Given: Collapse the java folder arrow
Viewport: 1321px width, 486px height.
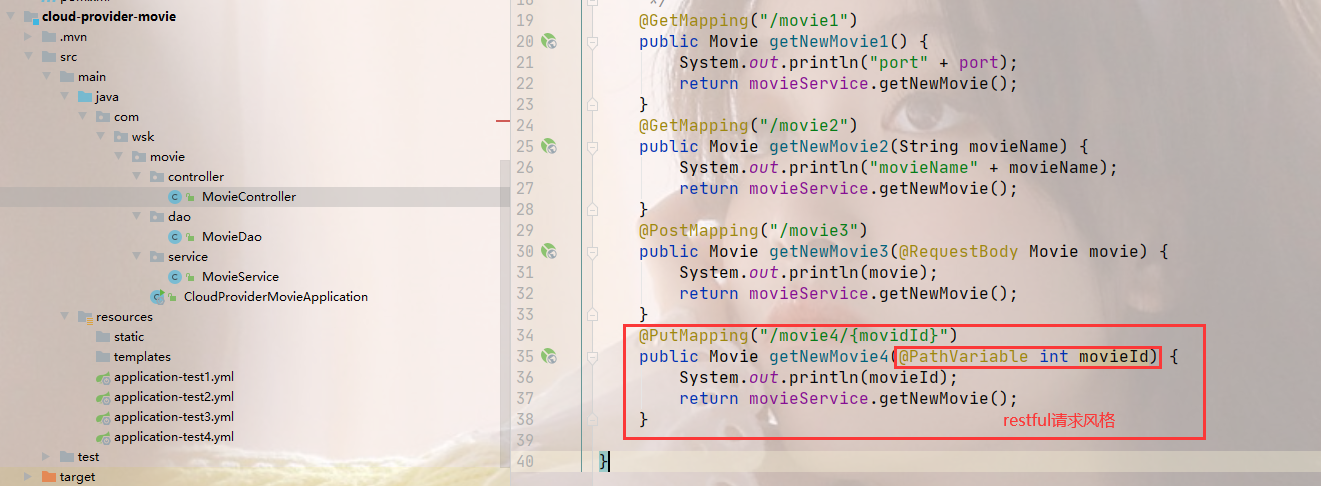Looking at the screenshot, I should pos(67,97).
